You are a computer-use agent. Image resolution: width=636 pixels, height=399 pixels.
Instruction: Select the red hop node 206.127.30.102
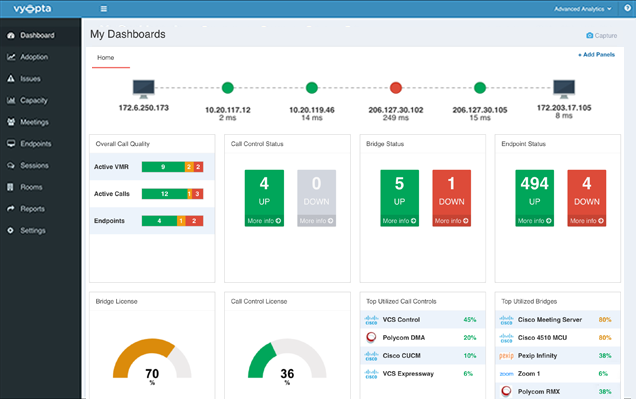click(x=396, y=88)
